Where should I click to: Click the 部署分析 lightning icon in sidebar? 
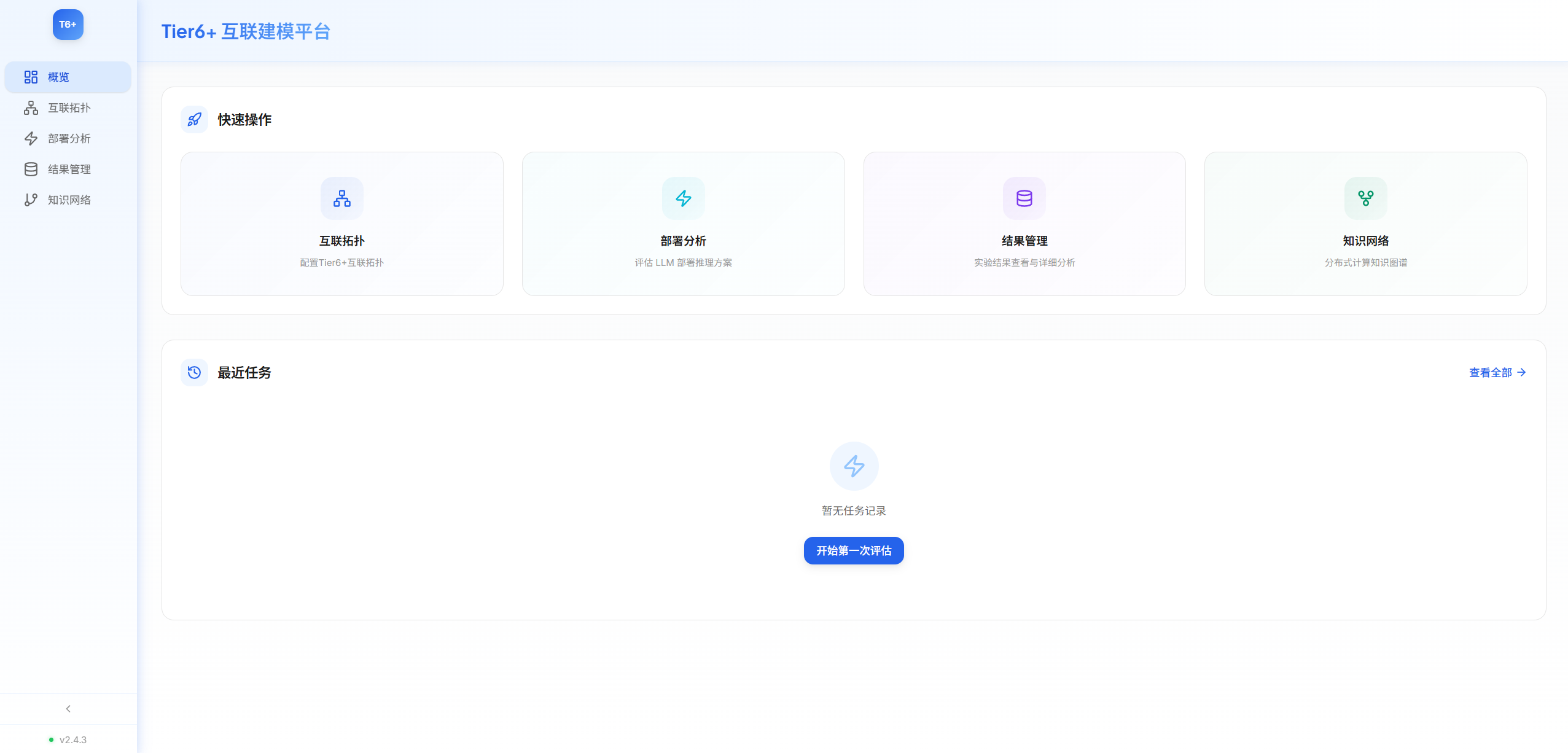click(31, 139)
